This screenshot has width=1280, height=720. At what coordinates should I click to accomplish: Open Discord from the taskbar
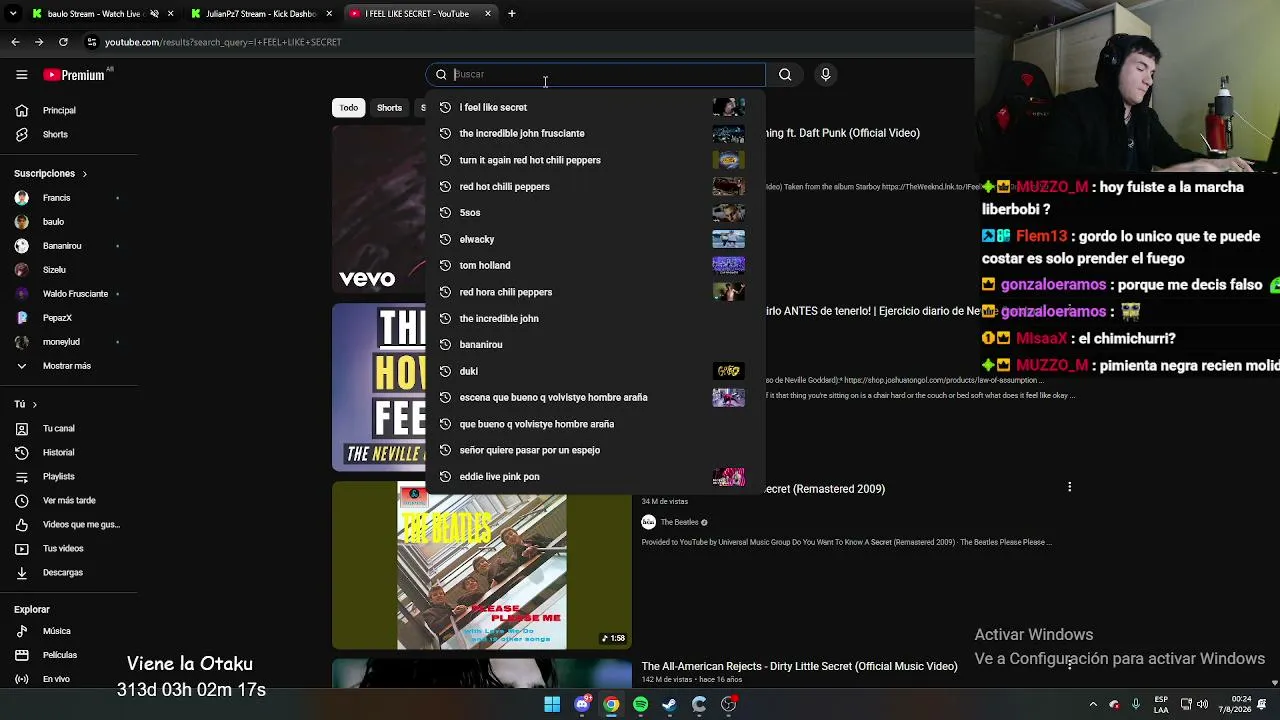pos(582,704)
